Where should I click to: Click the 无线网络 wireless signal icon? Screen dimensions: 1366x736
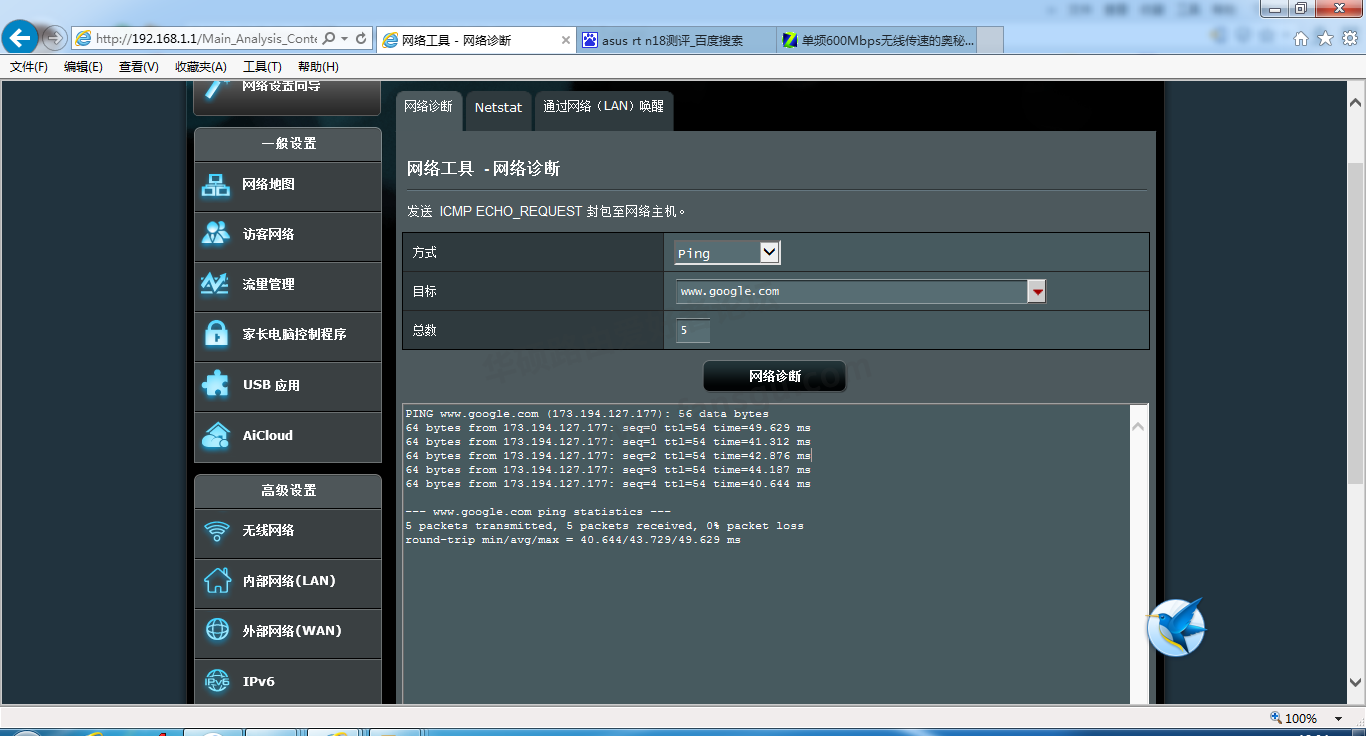point(216,531)
